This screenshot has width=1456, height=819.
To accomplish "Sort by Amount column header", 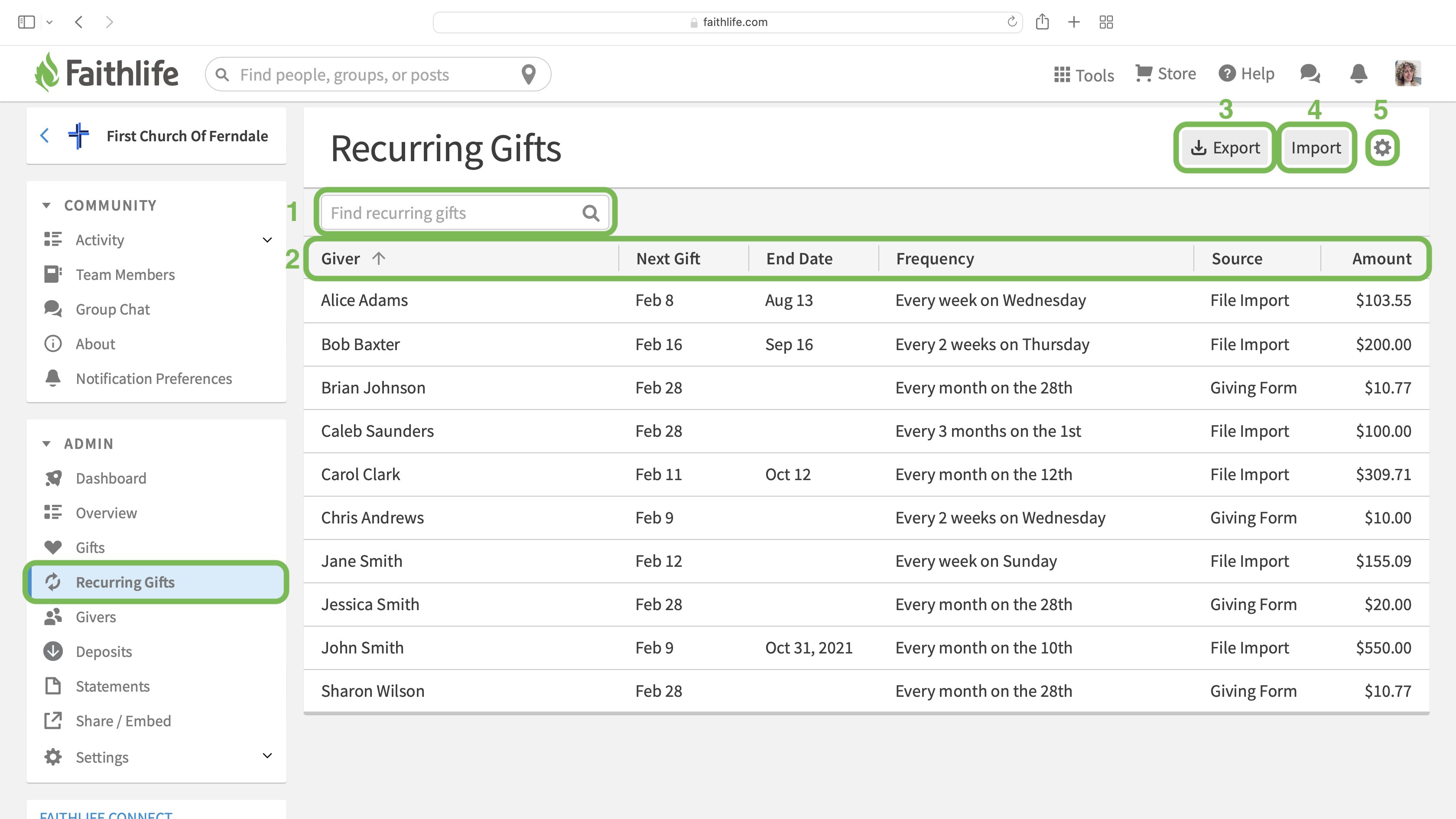I will coord(1381,258).
